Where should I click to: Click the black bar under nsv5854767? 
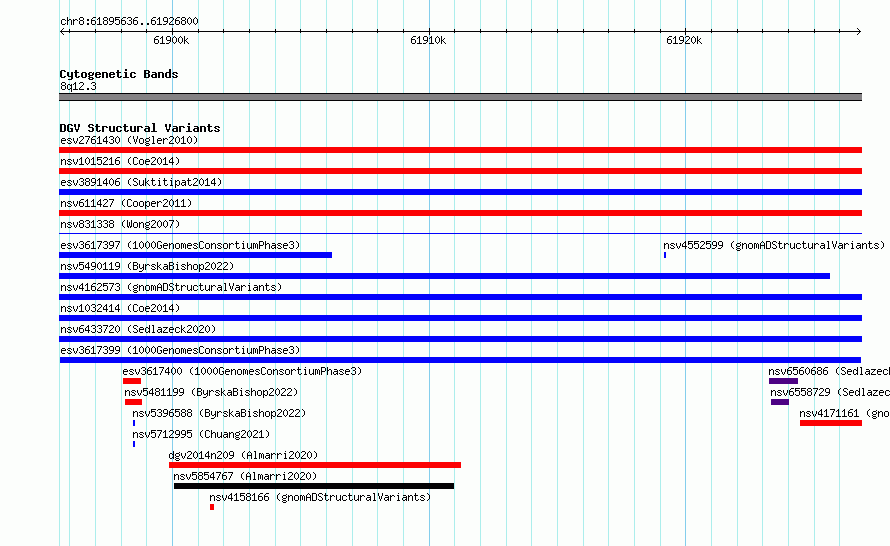(314, 486)
